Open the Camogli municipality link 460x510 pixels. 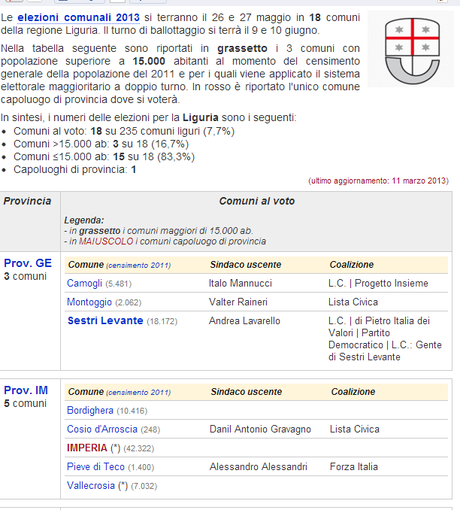pyautogui.click(x=84, y=283)
